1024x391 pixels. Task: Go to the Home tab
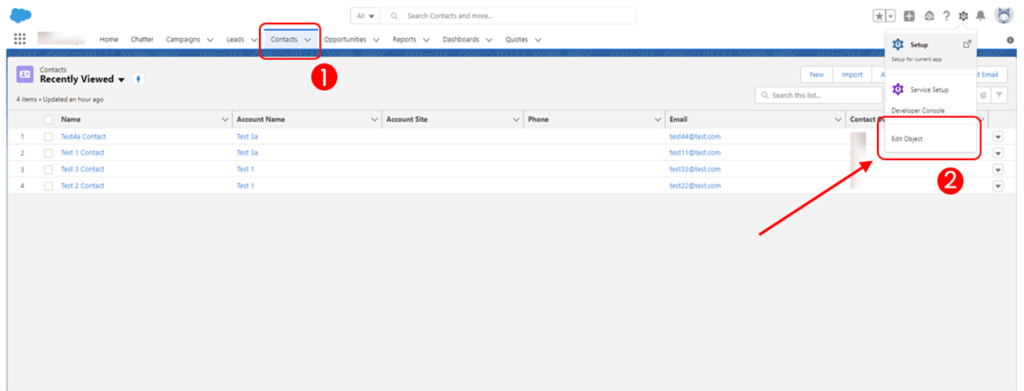click(108, 40)
